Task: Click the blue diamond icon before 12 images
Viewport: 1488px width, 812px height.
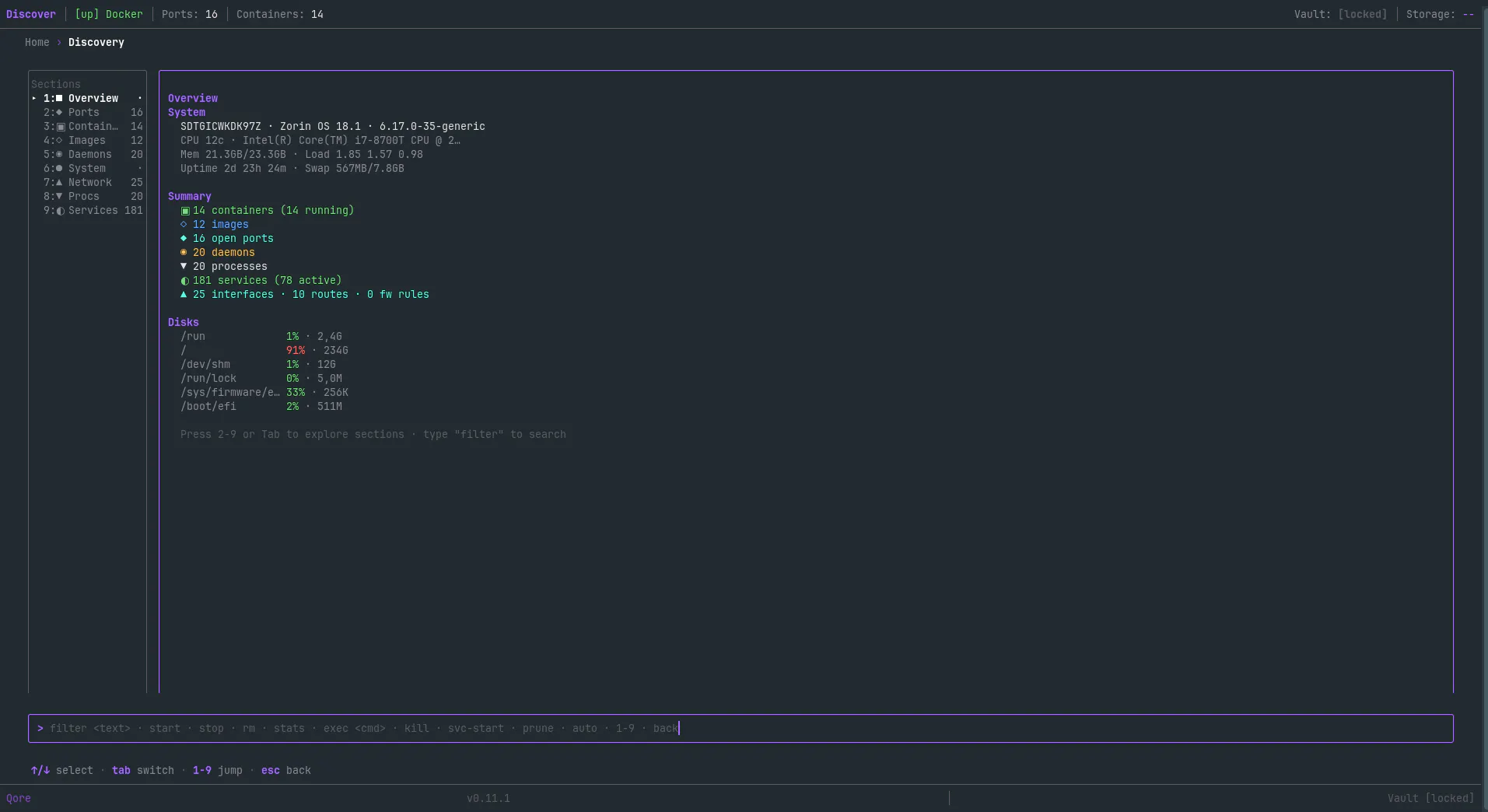Action: (x=184, y=224)
